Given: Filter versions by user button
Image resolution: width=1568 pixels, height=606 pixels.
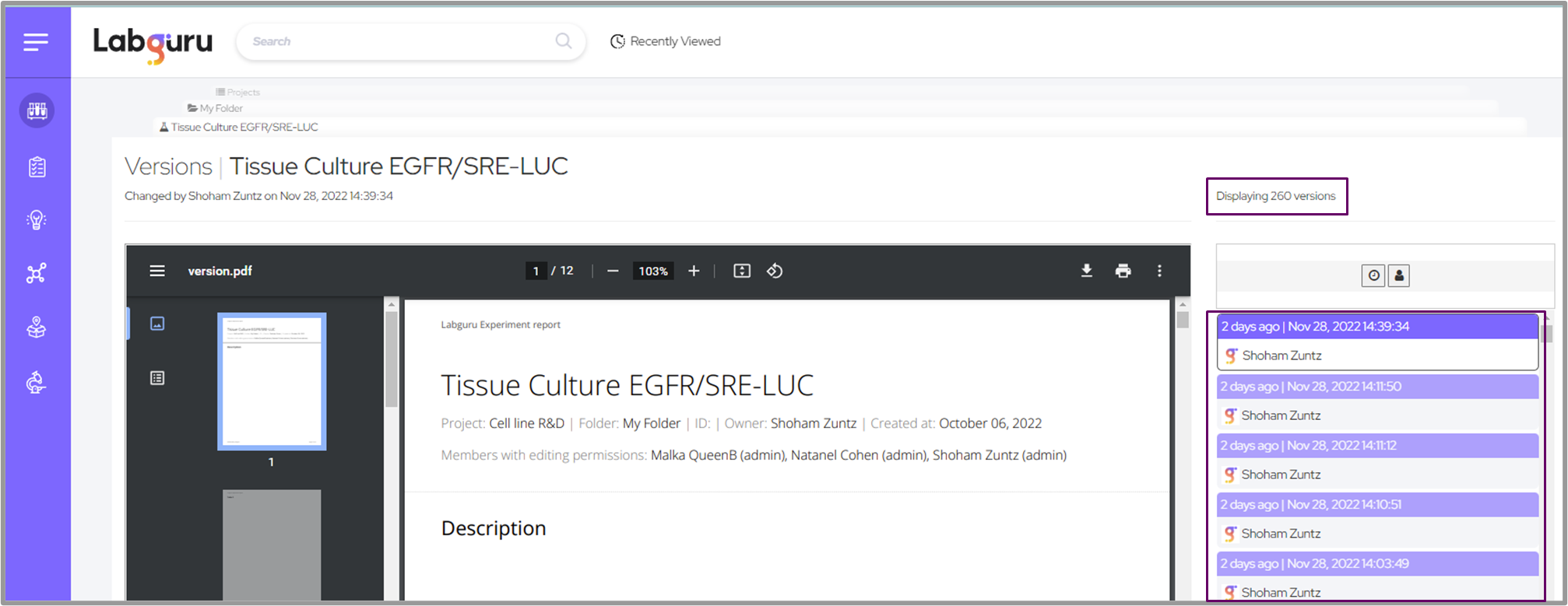Looking at the screenshot, I should point(1399,275).
